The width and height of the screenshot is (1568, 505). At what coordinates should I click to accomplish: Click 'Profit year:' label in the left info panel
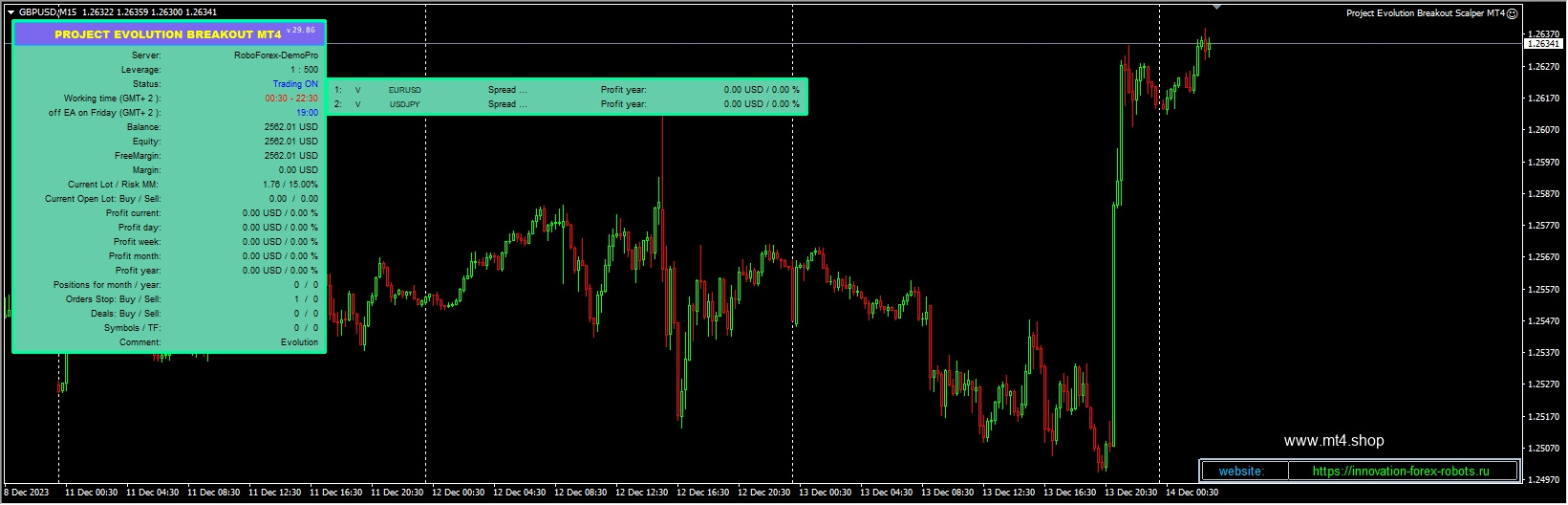pos(138,271)
